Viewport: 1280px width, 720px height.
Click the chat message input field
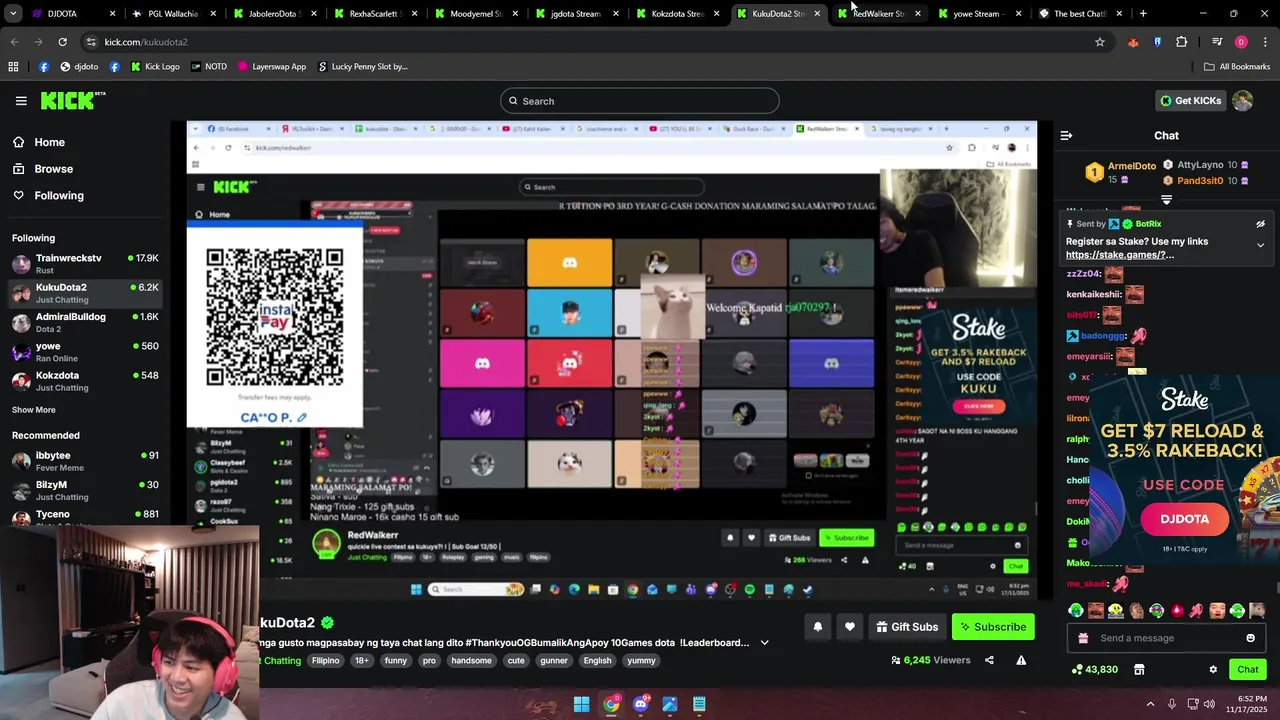coord(1165,638)
